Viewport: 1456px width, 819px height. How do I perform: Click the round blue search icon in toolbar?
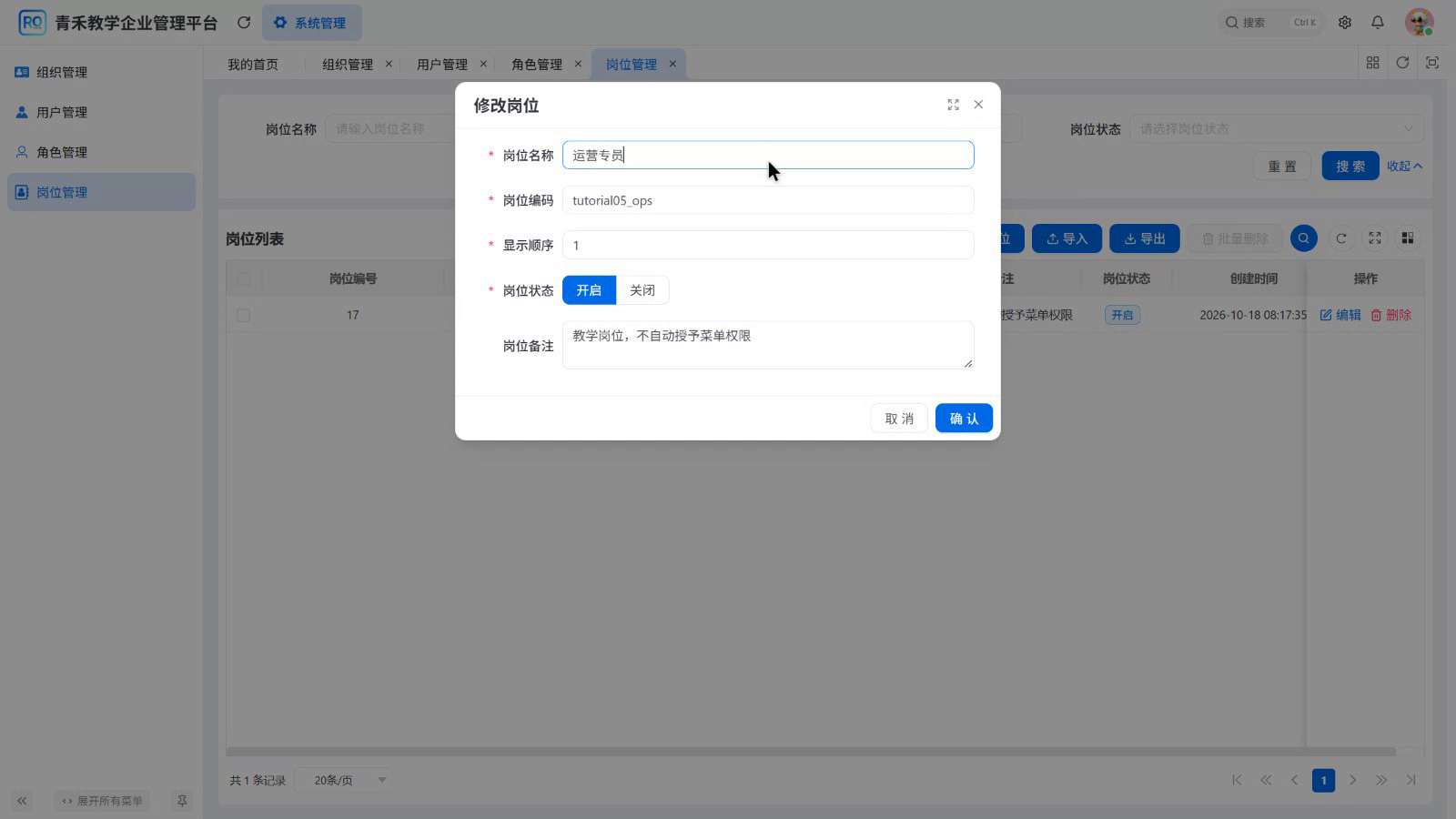1304,238
